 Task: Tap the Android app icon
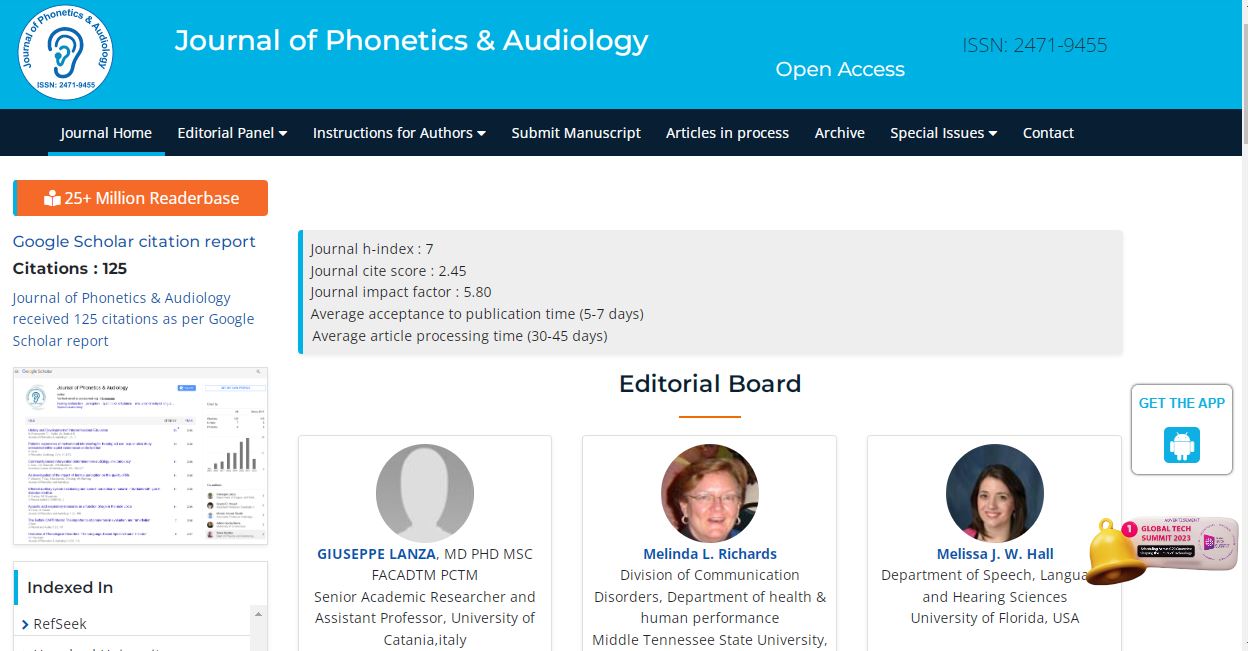pyautogui.click(x=1182, y=445)
